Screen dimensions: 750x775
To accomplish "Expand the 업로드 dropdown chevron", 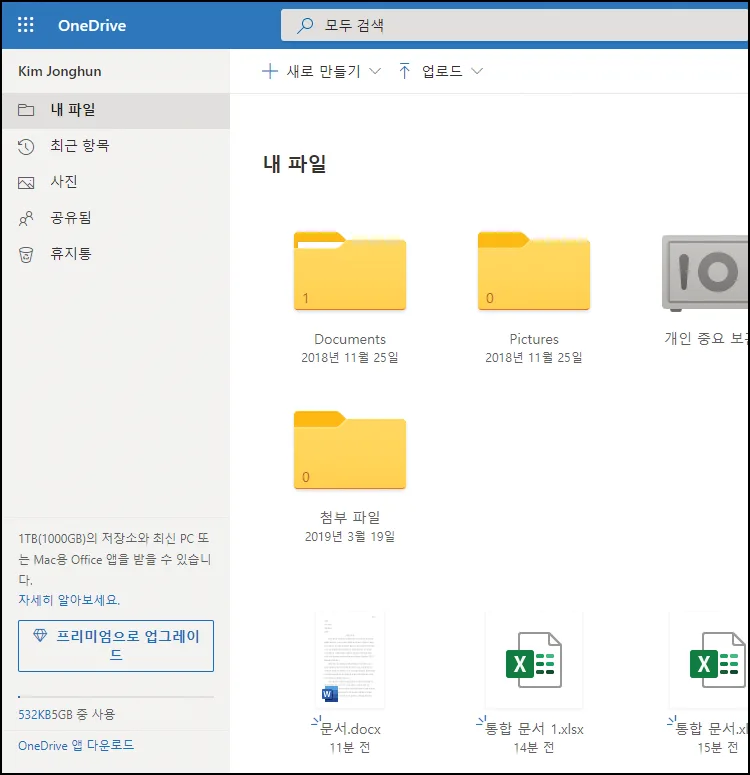I will click(x=477, y=72).
